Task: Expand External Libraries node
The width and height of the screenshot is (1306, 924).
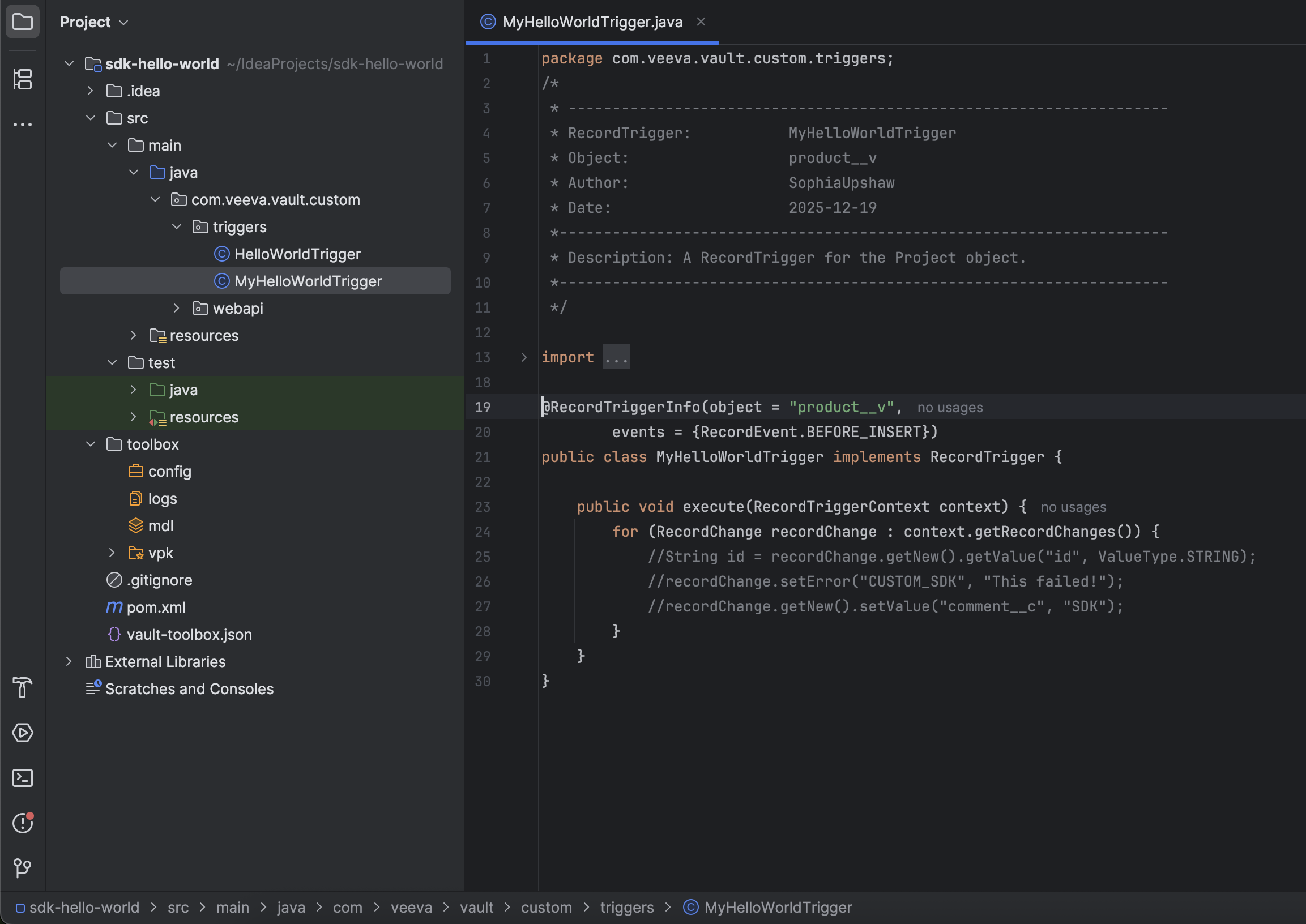Action: pyautogui.click(x=69, y=661)
